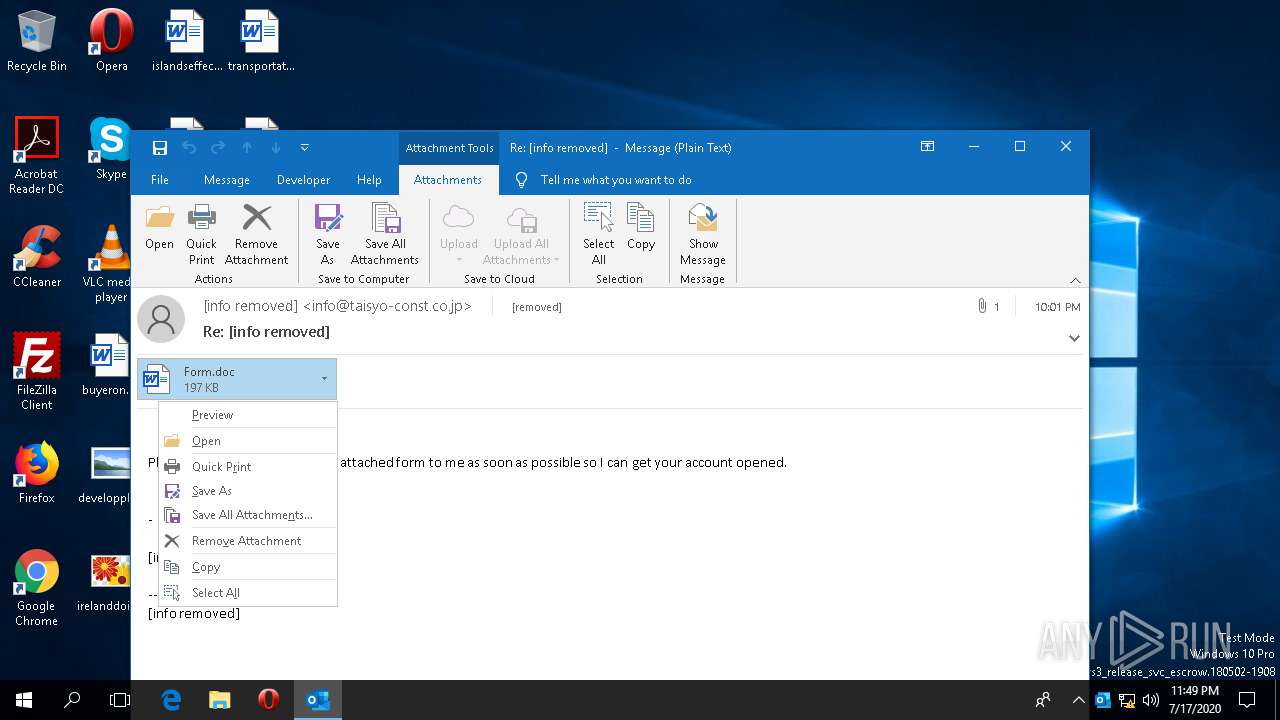The height and width of the screenshot is (720, 1280).
Task: Open the File tab
Action: [x=160, y=180]
